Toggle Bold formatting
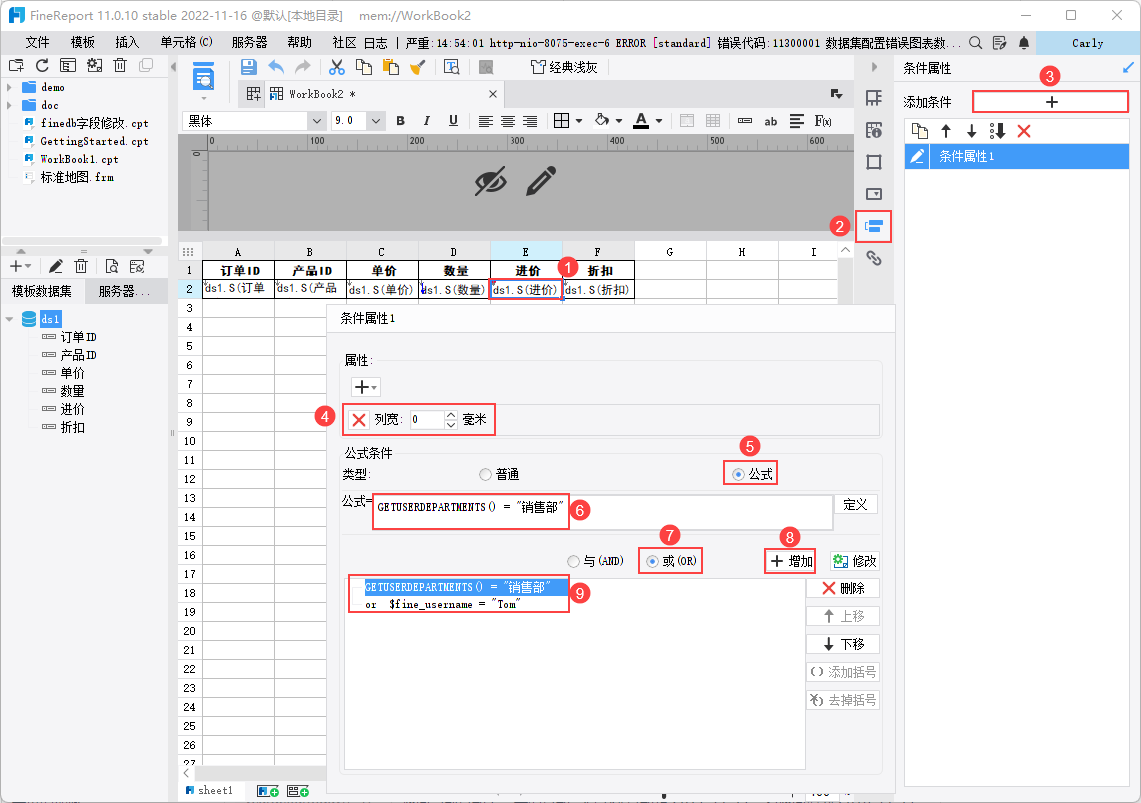 pyautogui.click(x=400, y=121)
